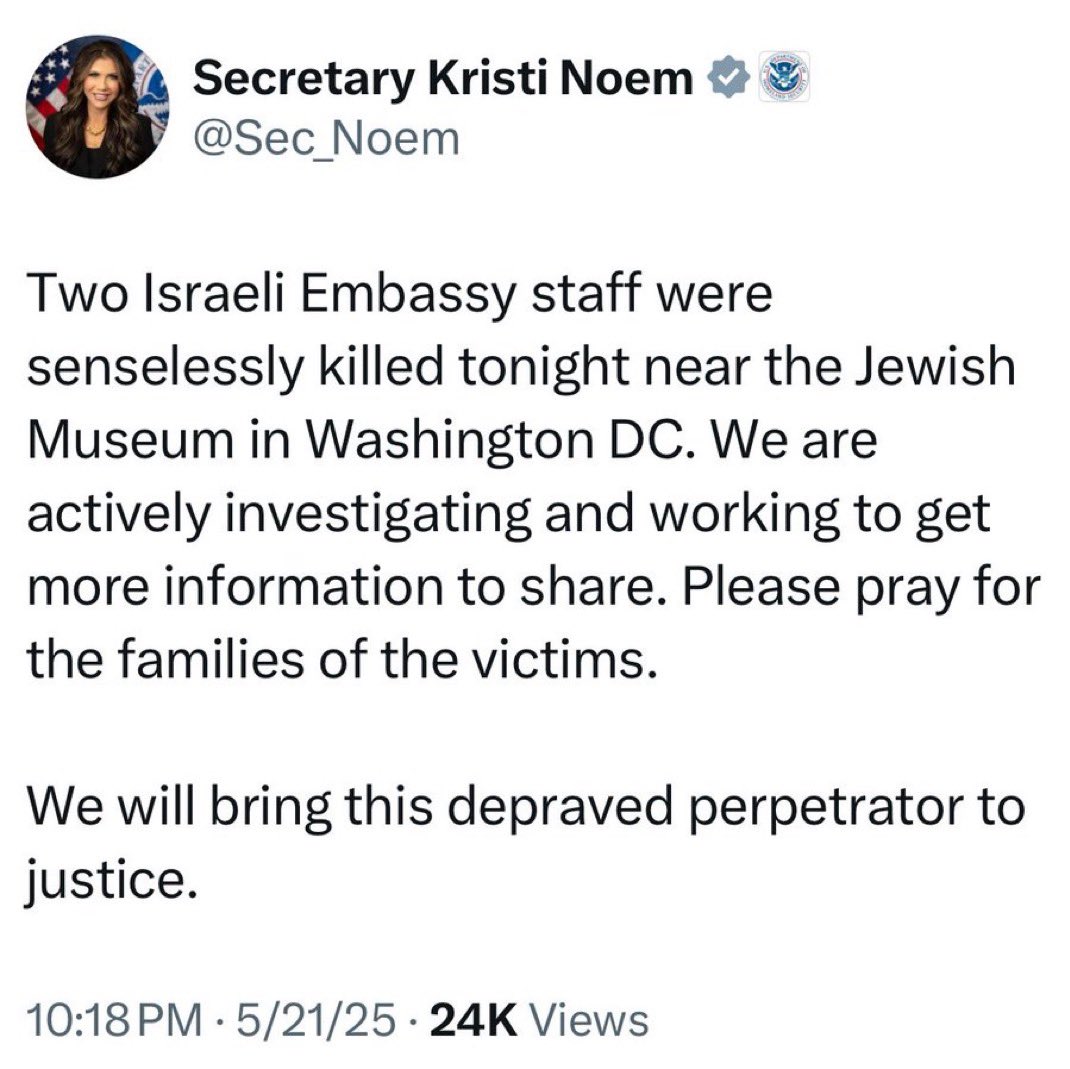The width and height of the screenshot is (1070, 1069).
Task: Click the display name Secretary Kristi Noem
Action: [442, 80]
